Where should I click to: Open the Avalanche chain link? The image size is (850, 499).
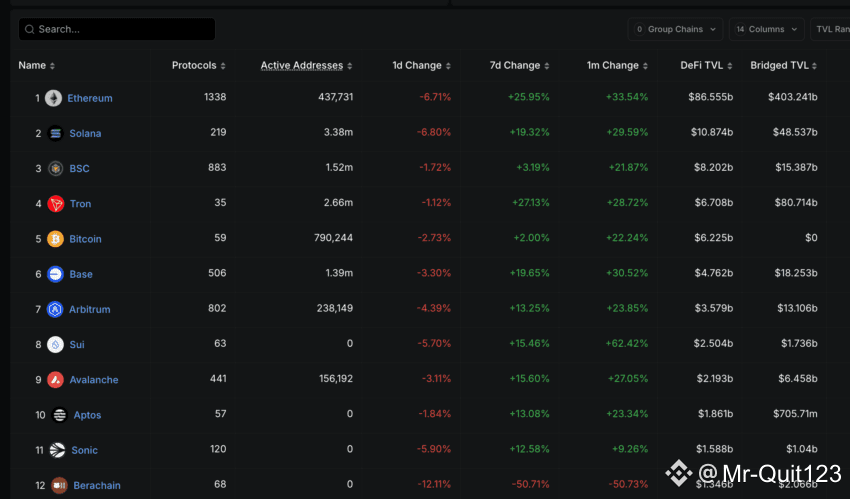[94, 380]
